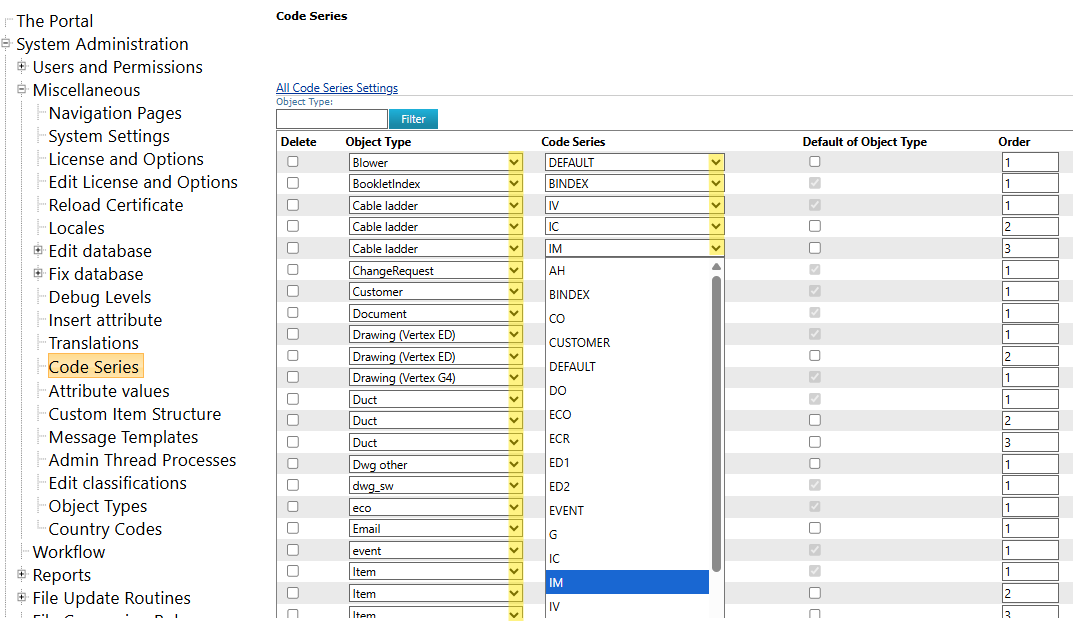Check Default of Object Type for Blower
The image size is (1073, 622).
click(815, 162)
